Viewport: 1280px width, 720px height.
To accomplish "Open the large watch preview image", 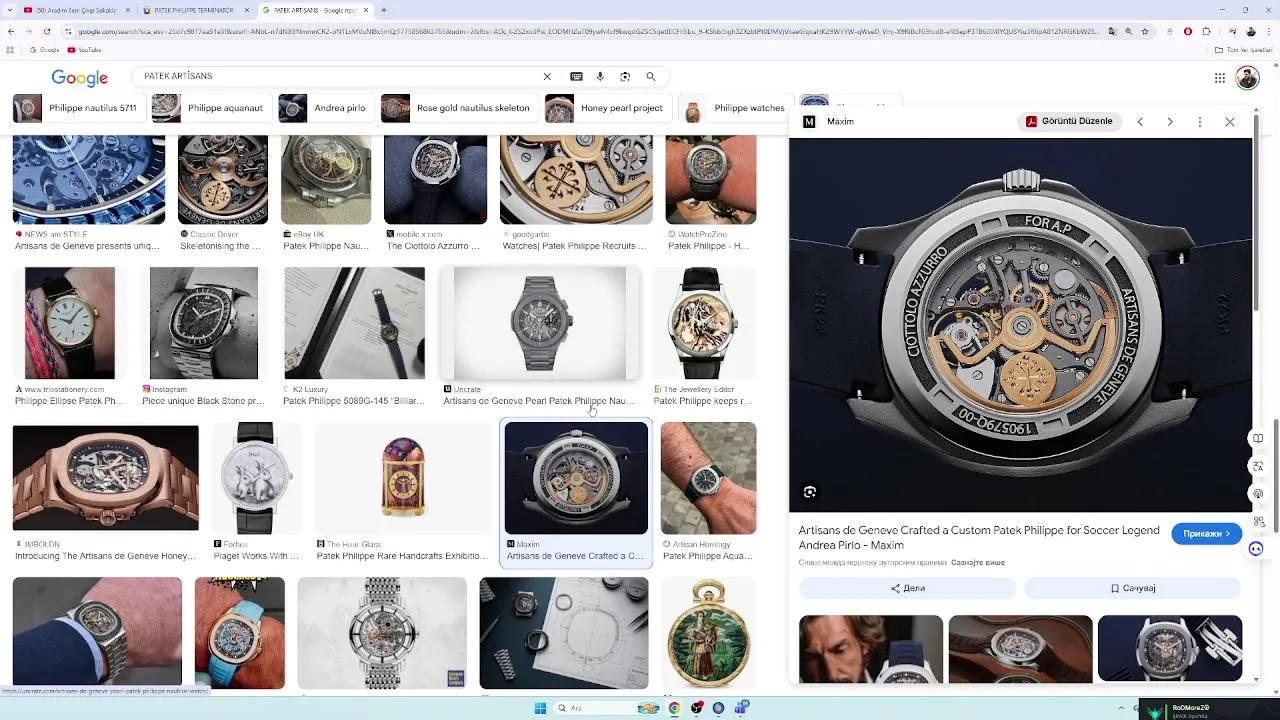I will (1020, 325).
